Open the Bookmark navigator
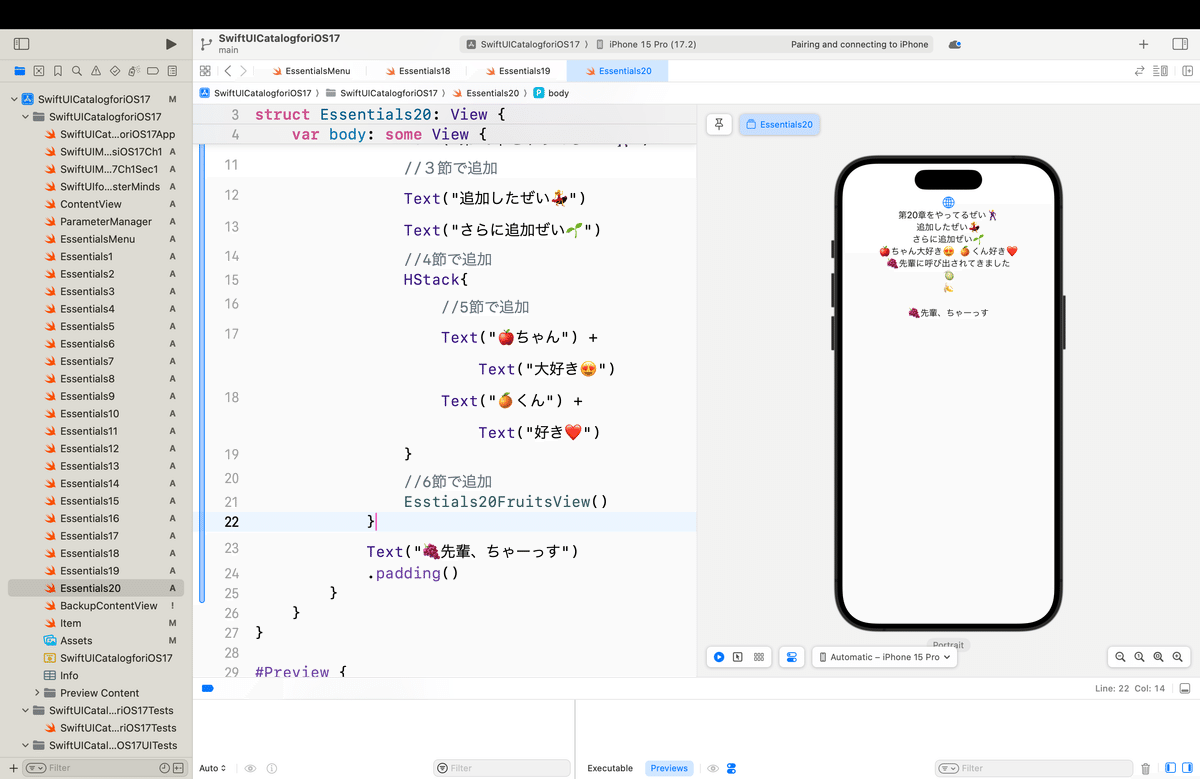The image size is (1200, 779). 57,71
